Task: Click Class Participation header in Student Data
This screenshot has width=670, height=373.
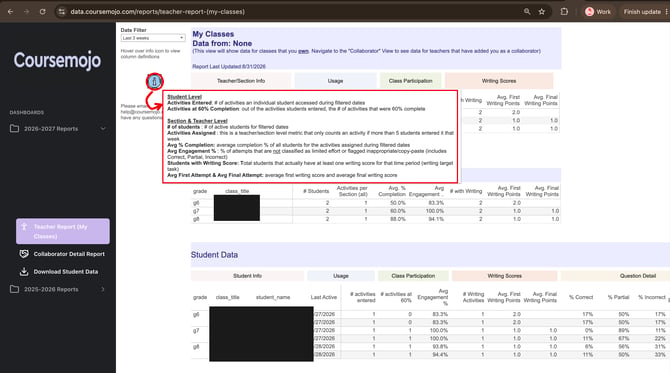Action: point(413,276)
